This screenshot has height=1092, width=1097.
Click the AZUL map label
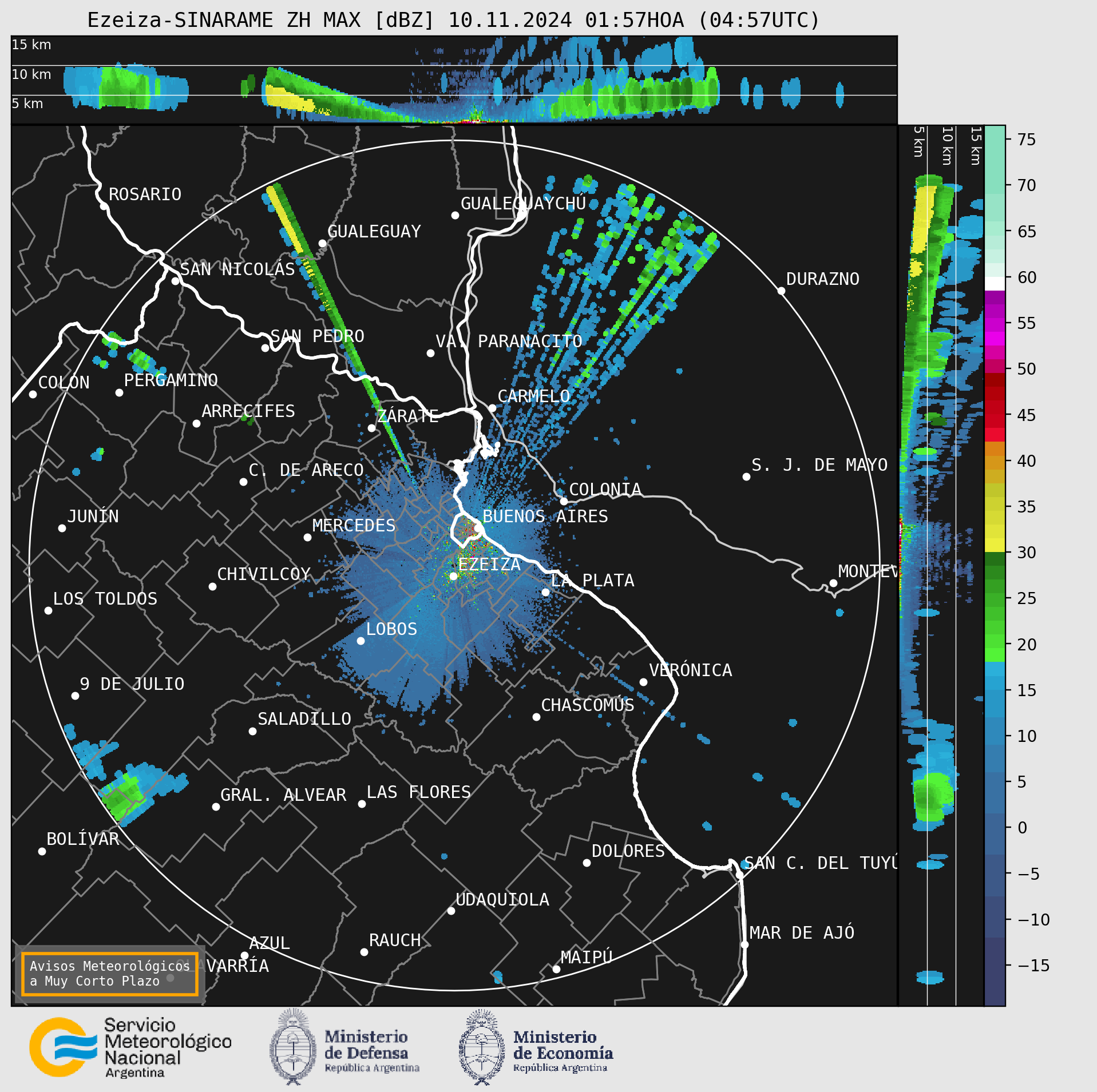pyautogui.click(x=270, y=943)
